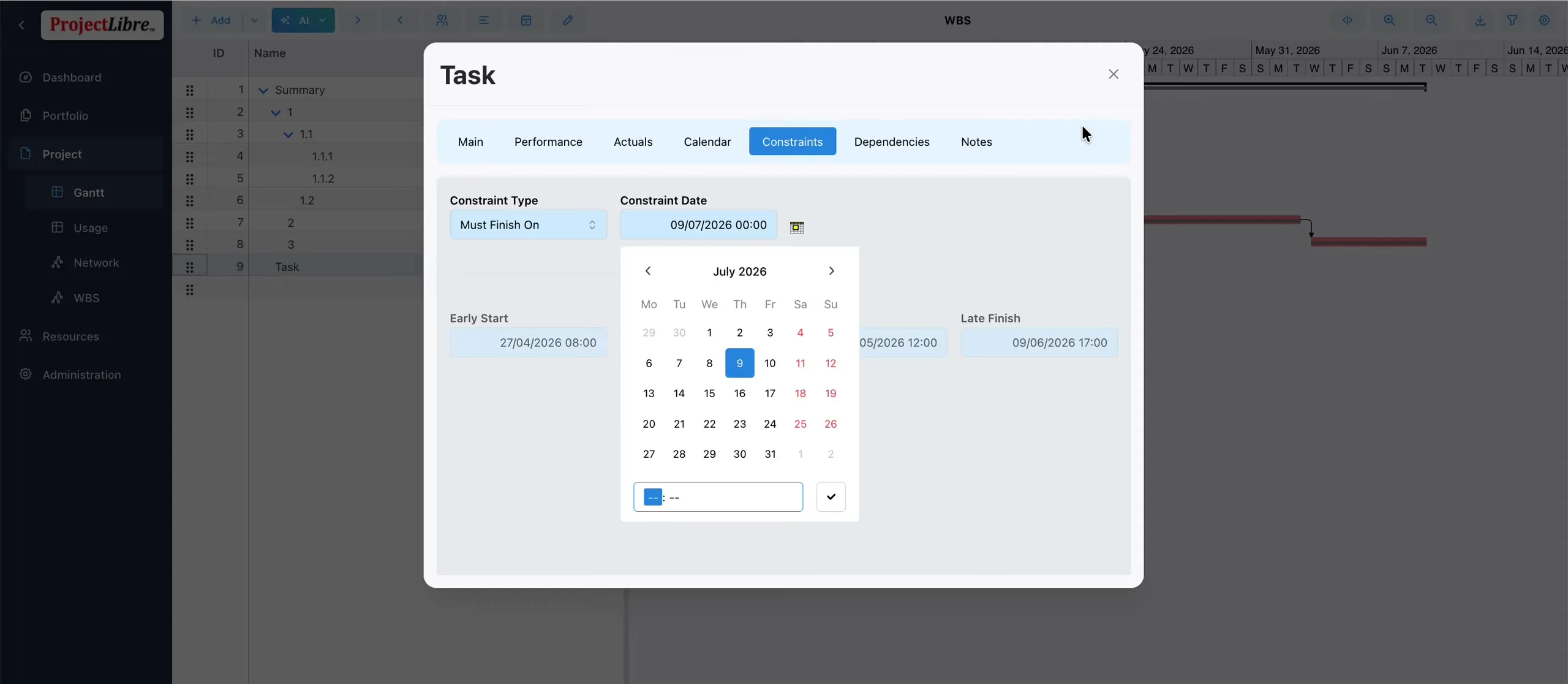Viewport: 1568px width, 684px height.
Task: Click the ID column header
Action: pyautogui.click(x=219, y=53)
